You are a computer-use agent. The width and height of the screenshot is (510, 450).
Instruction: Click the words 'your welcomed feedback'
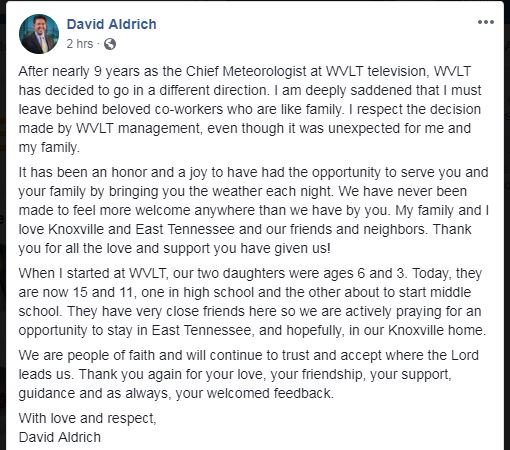click(254, 394)
